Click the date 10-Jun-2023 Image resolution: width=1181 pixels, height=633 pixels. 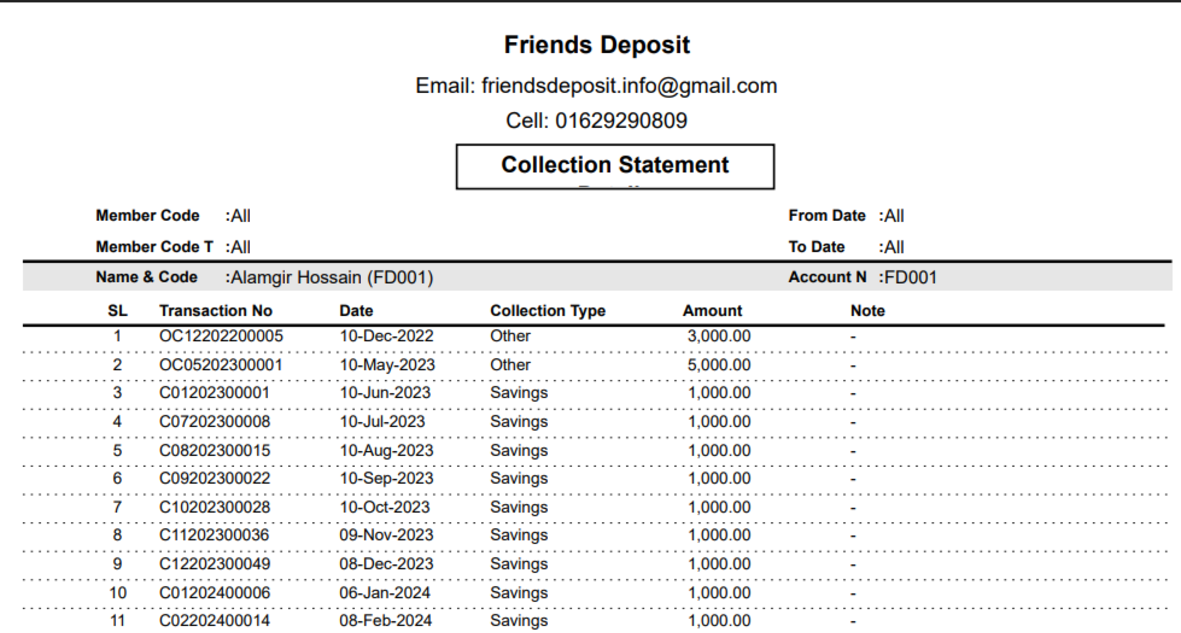pyautogui.click(x=385, y=393)
